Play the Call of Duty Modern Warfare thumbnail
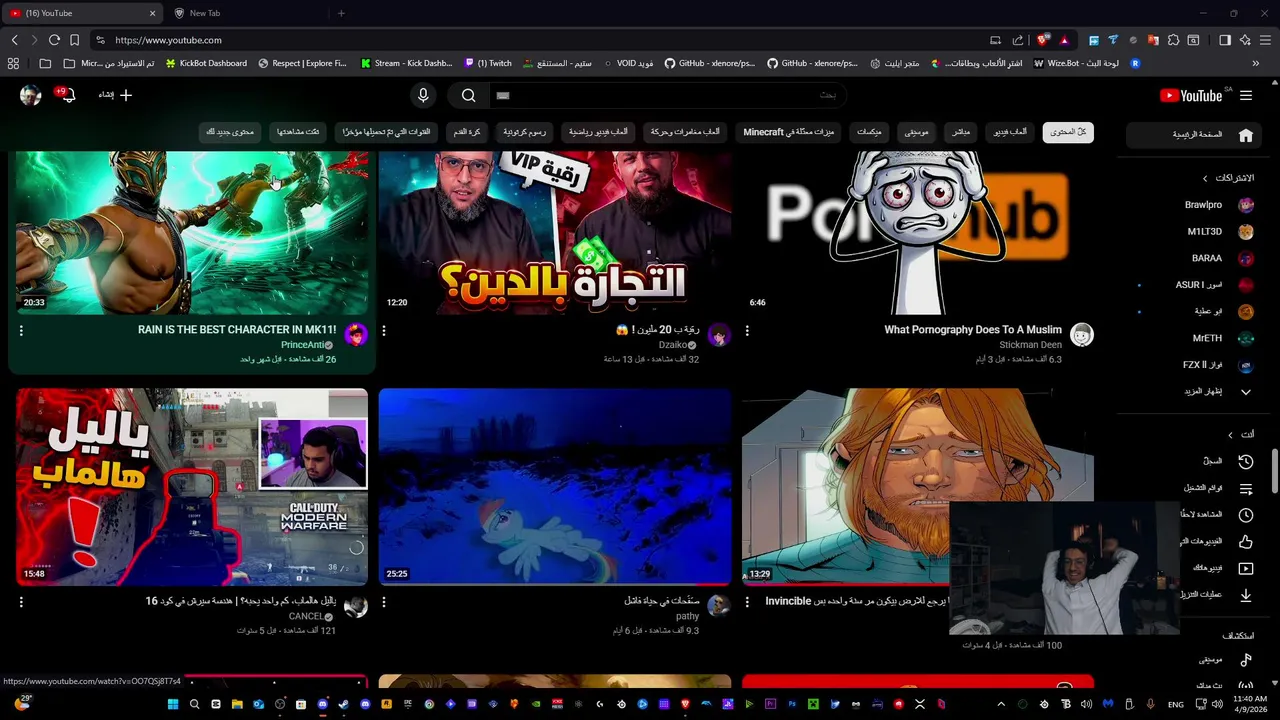Image resolution: width=1280 pixels, height=720 pixels. pos(192,486)
